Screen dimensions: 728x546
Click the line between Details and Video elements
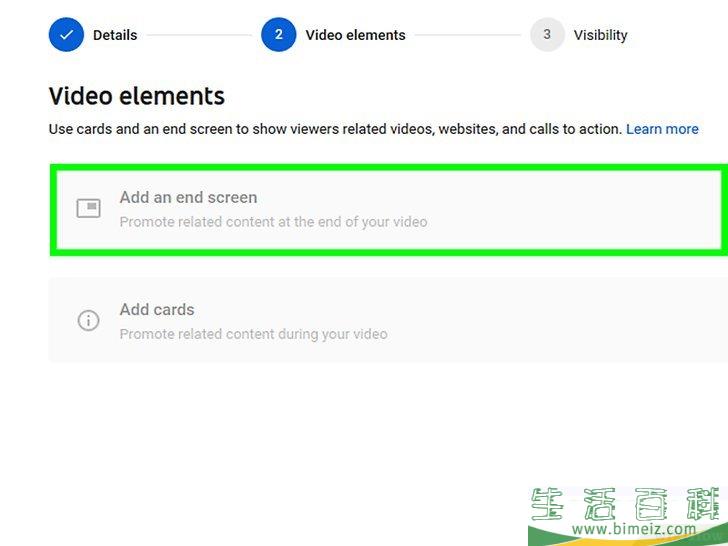point(199,35)
